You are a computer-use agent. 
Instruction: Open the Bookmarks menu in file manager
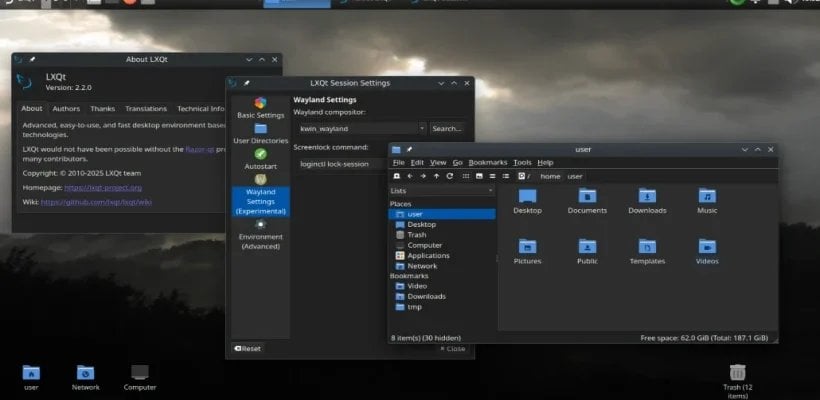pos(487,163)
